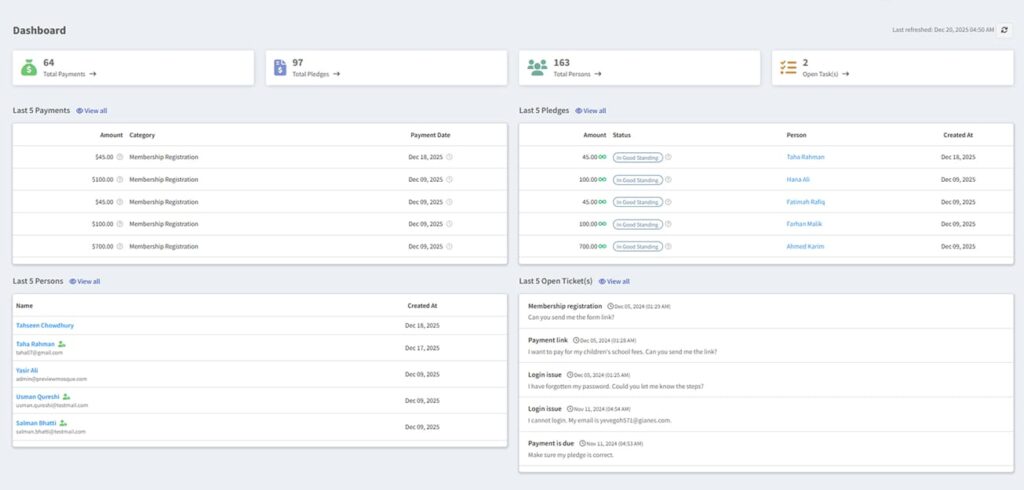Open View all for Last 5 Persons

(85, 282)
